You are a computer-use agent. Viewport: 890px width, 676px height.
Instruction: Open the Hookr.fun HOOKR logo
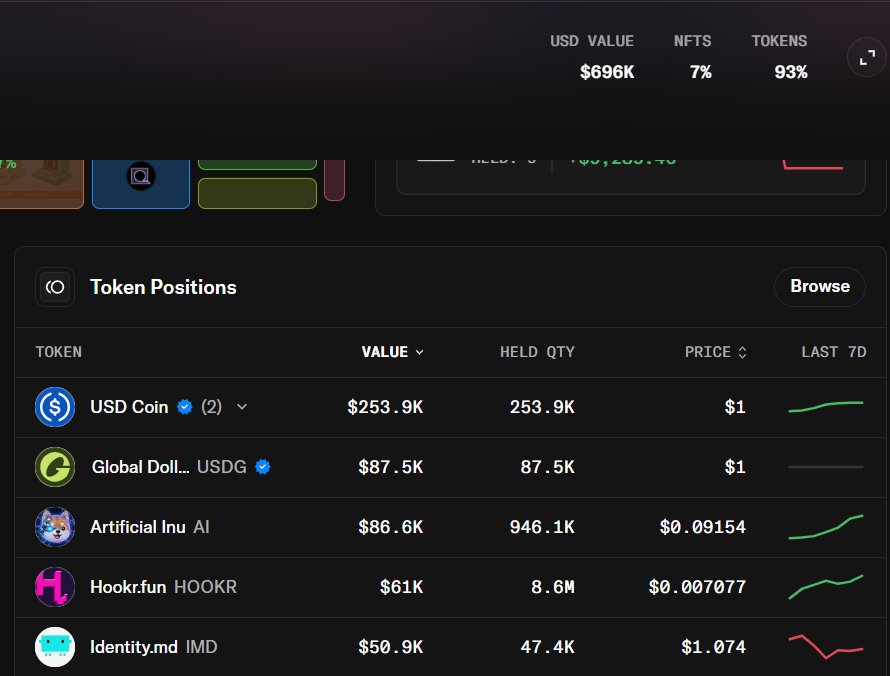55,587
